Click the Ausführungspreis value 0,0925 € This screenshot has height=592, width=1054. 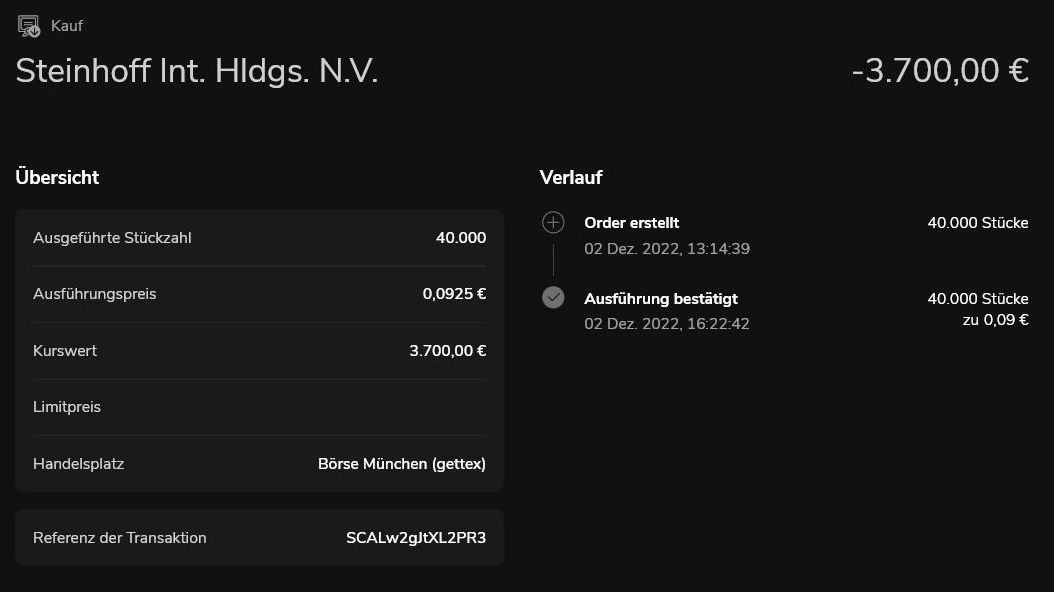(454, 294)
